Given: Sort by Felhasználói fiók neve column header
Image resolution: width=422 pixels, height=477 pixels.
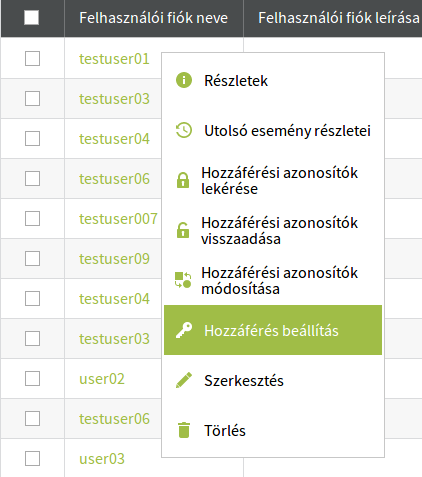Looking at the screenshot, I should [154, 18].
